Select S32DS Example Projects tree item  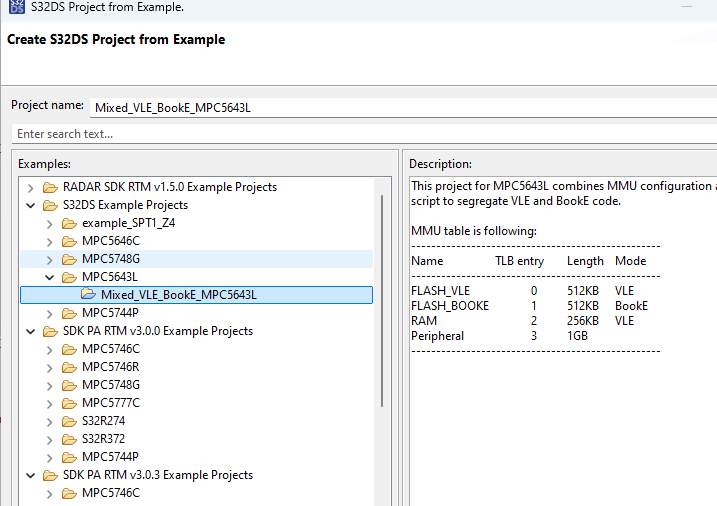point(125,205)
